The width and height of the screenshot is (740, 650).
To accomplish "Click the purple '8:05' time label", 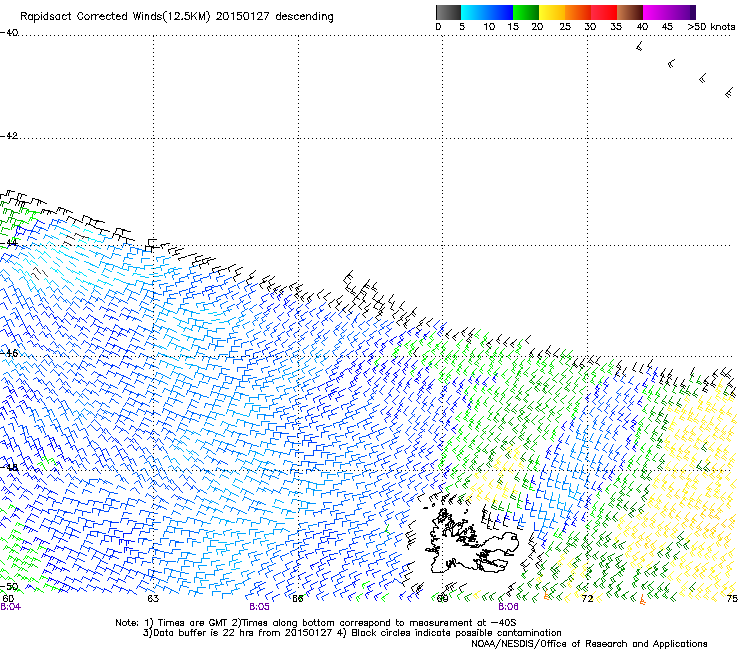I will point(260,607).
